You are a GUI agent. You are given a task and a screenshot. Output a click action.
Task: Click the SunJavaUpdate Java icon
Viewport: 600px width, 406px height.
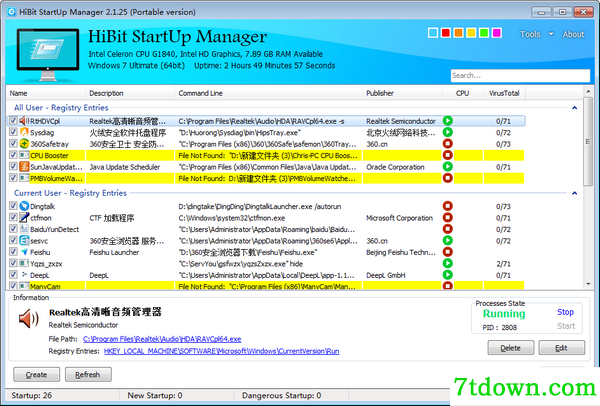tap(24, 167)
